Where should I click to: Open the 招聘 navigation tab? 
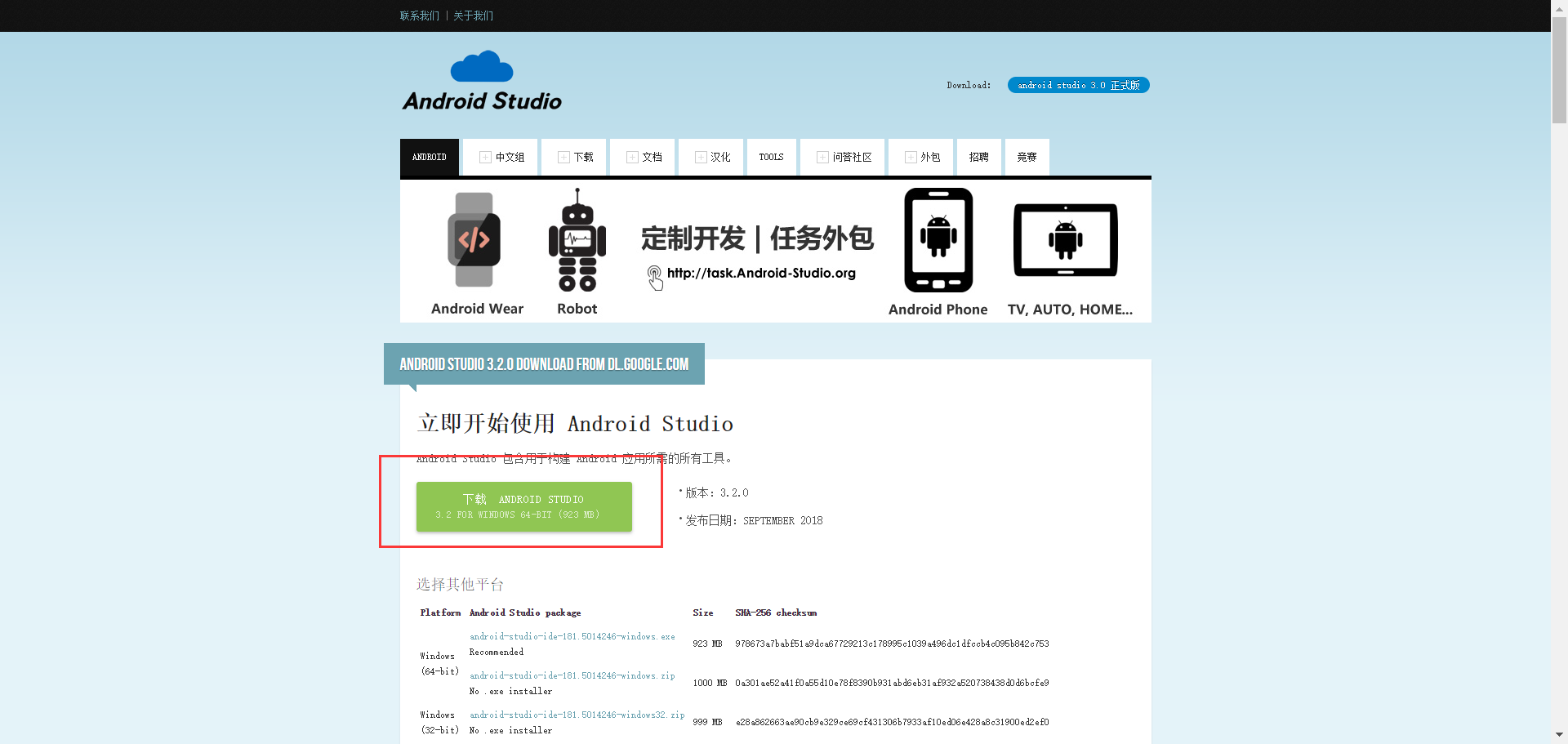click(x=978, y=157)
